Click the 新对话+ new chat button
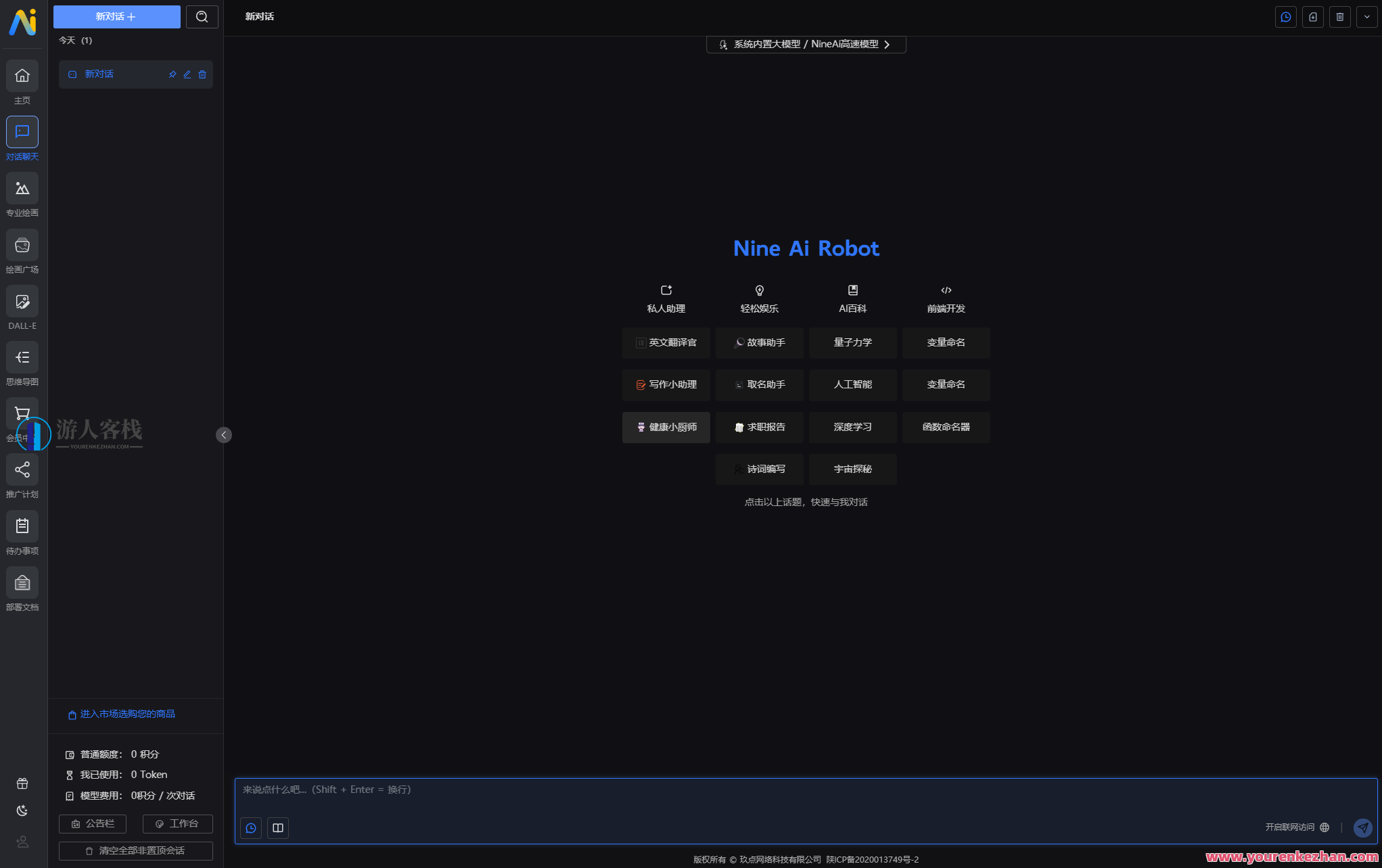Screen dimensions: 1382x868 116,16
